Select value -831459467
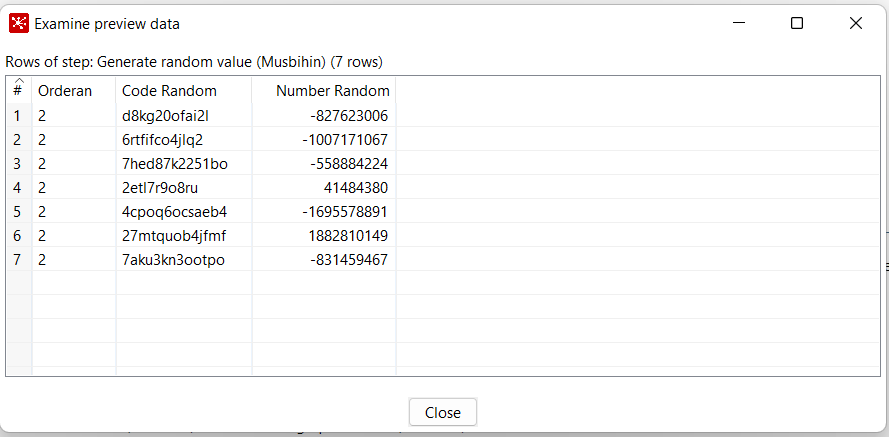The image size is (889, 437). [x=324, y=260]
